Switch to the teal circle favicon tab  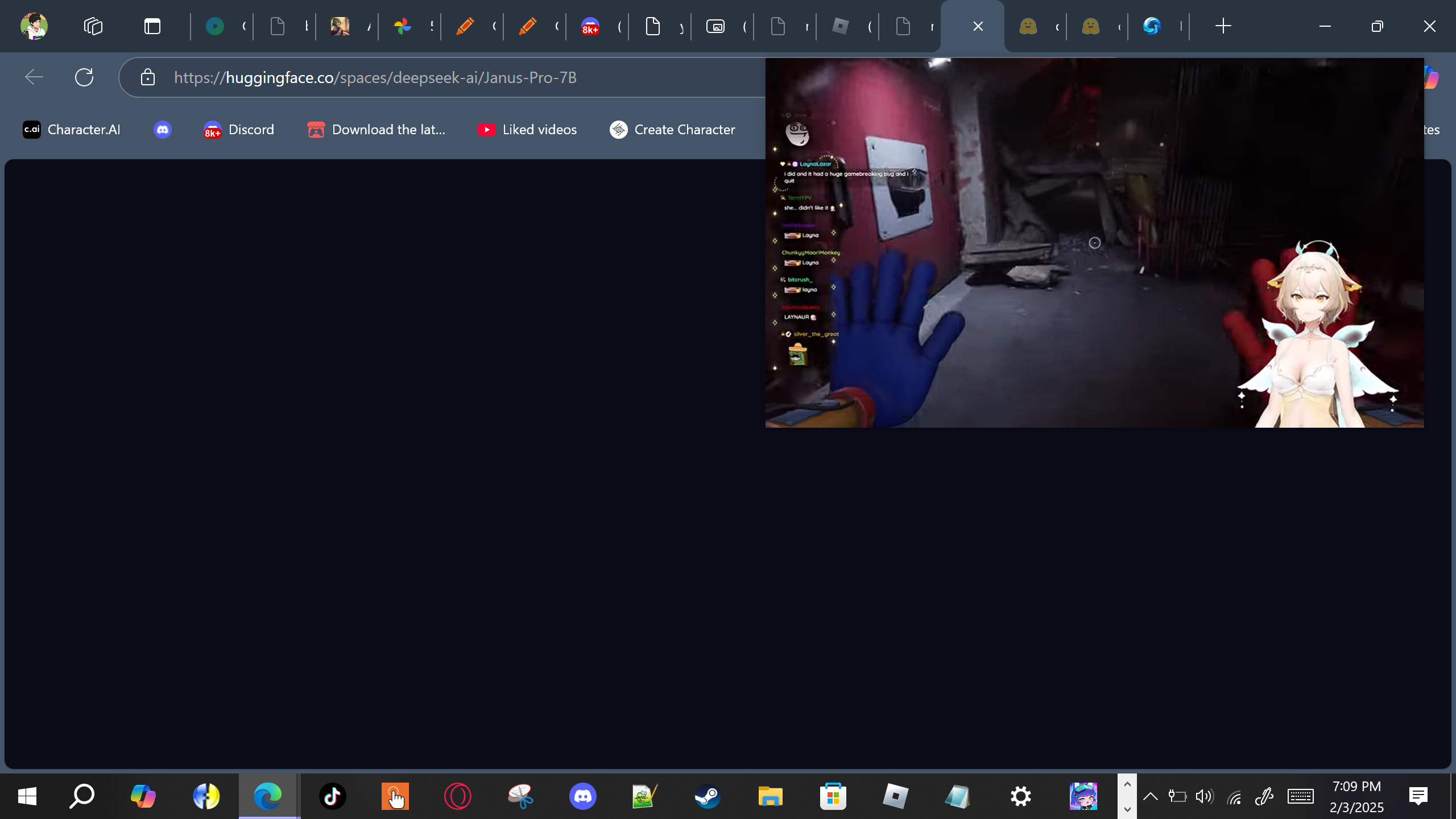coord(215,26)
